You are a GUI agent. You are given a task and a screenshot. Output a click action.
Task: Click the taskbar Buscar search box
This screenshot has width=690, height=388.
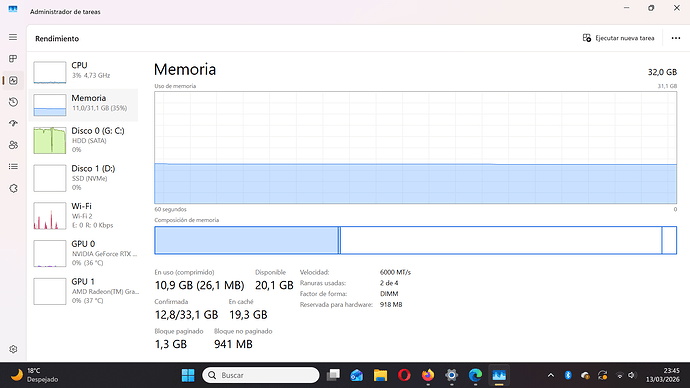point(261,375)
